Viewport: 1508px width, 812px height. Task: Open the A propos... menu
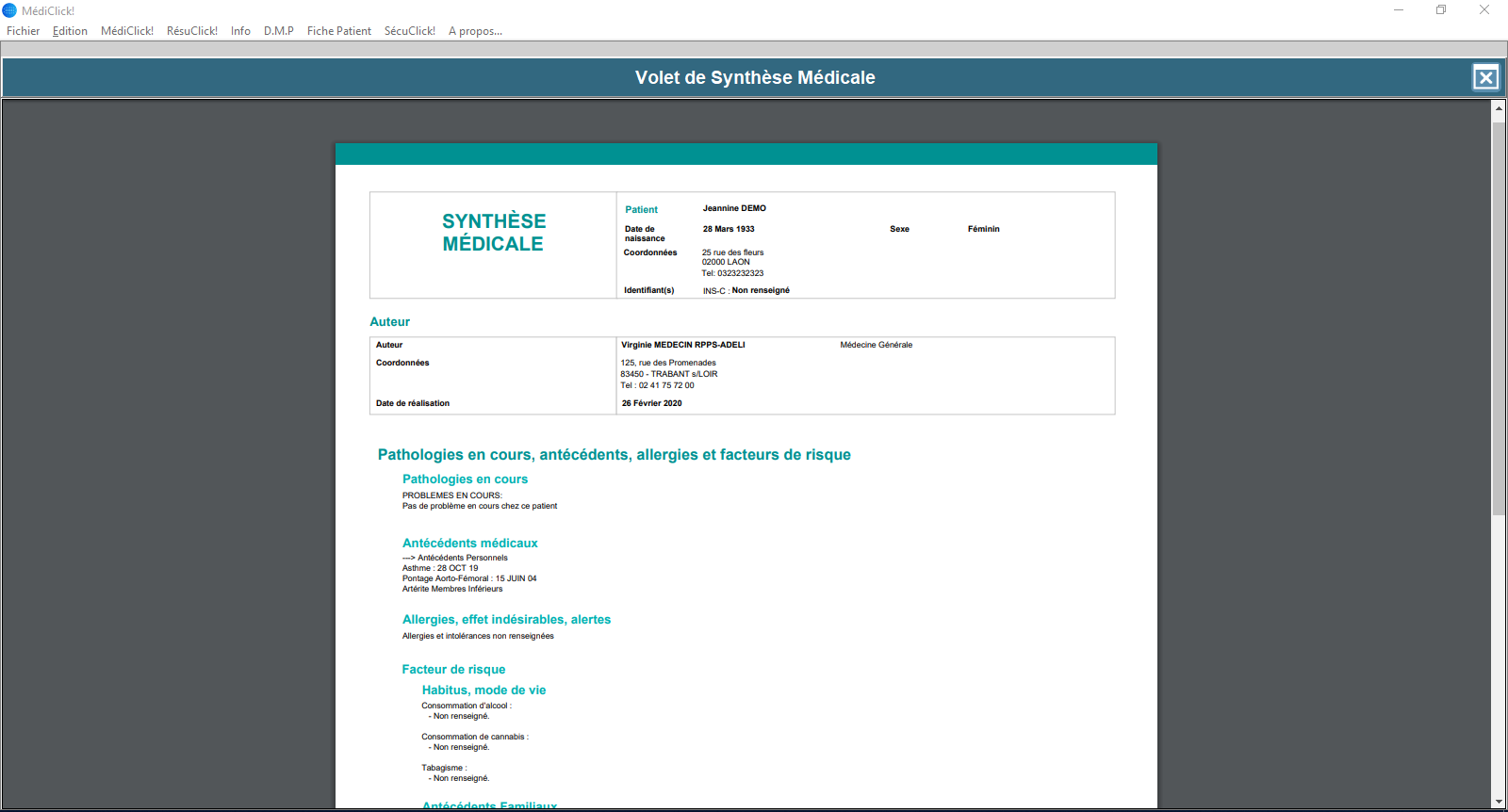[x=475, y=31]
